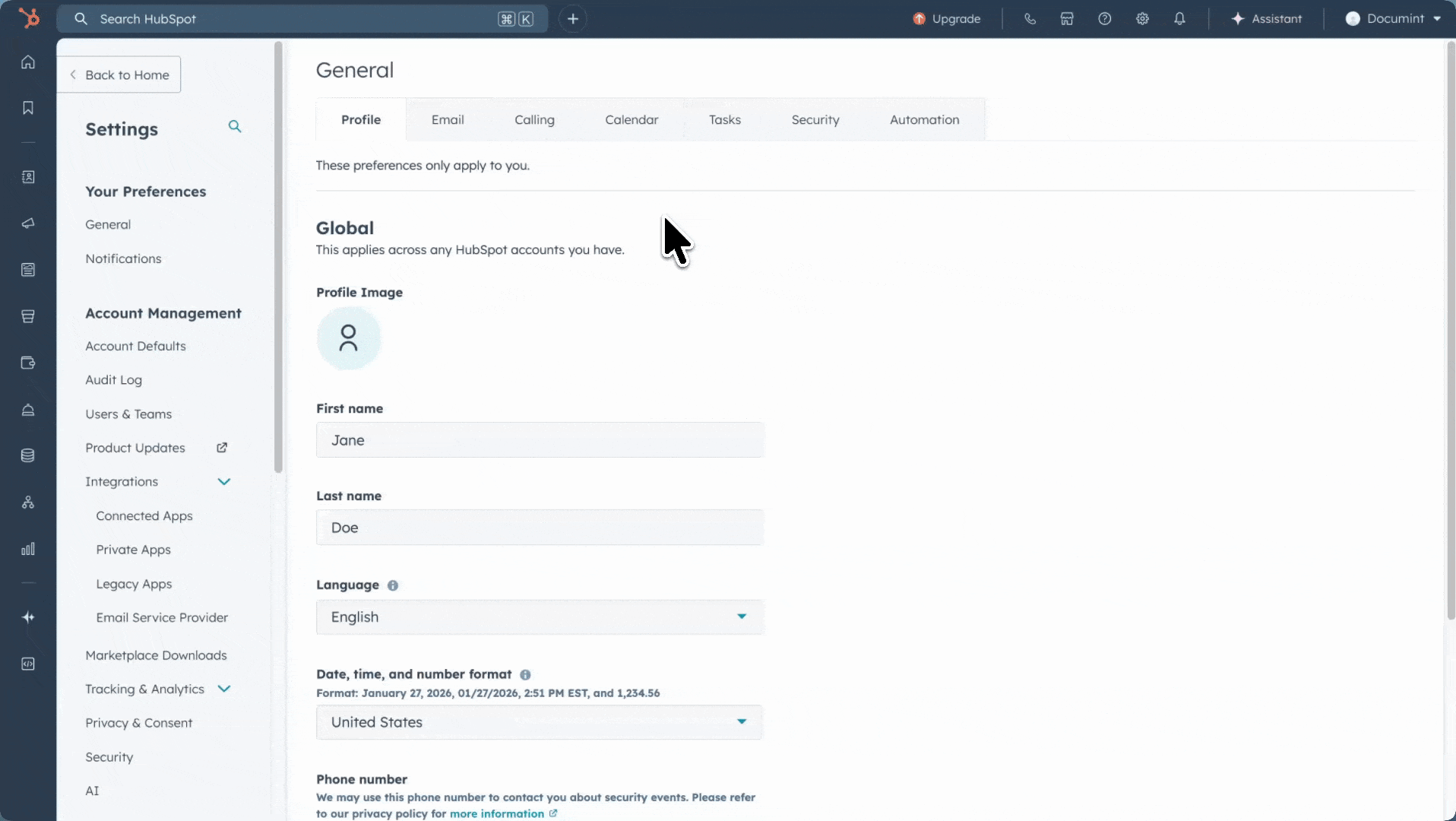Switch to the Calendar tab
This screenshot has width=1456, height=821.
click(x=631, y=120)
